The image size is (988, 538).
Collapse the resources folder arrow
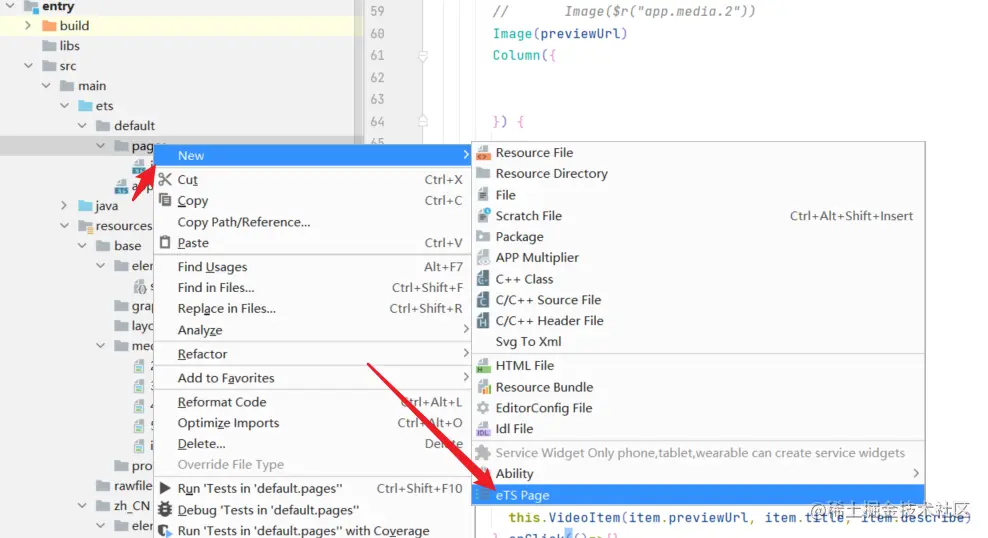coord(64,226)
